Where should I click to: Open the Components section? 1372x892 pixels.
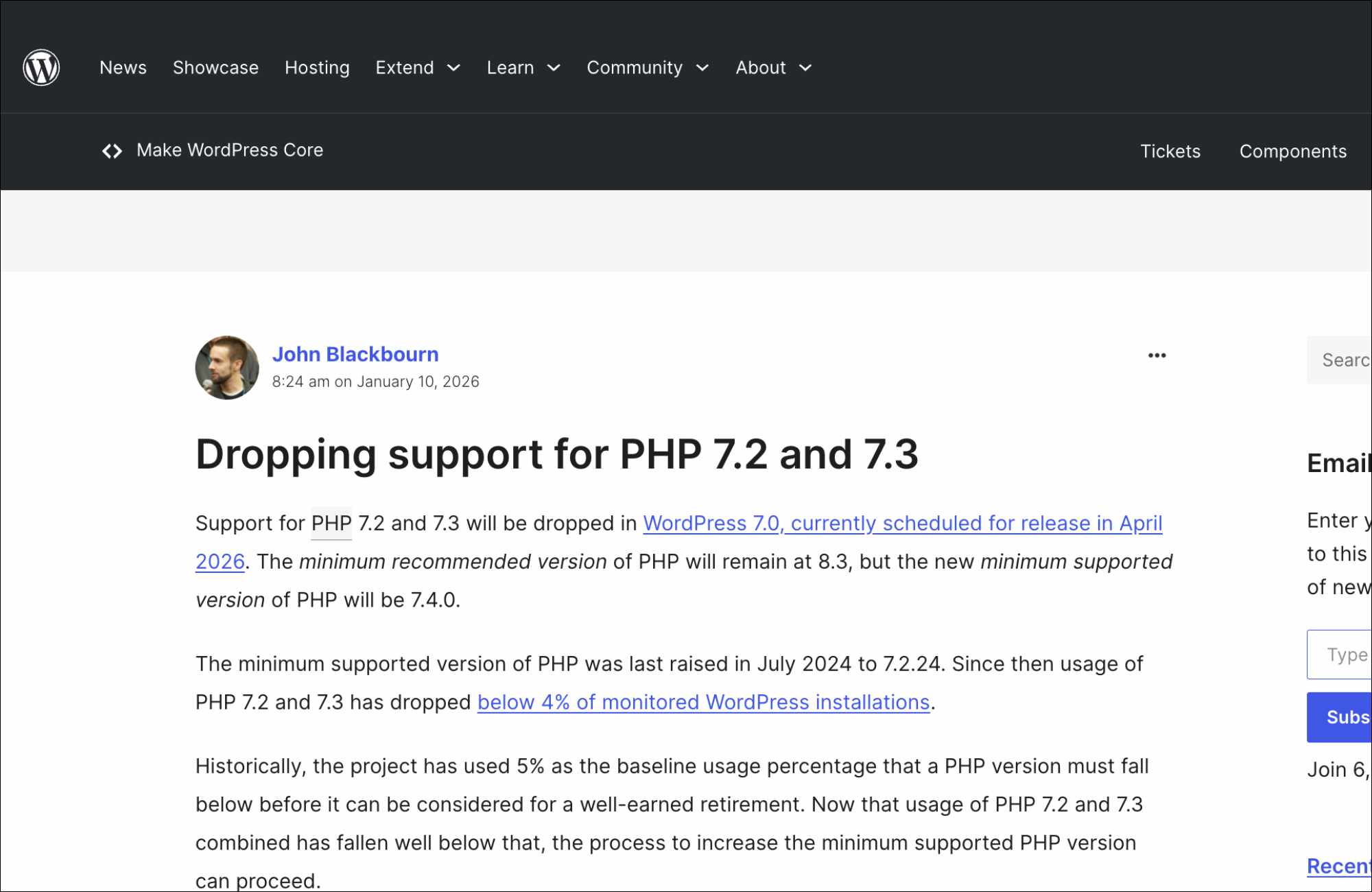(x=1292, y=151)
